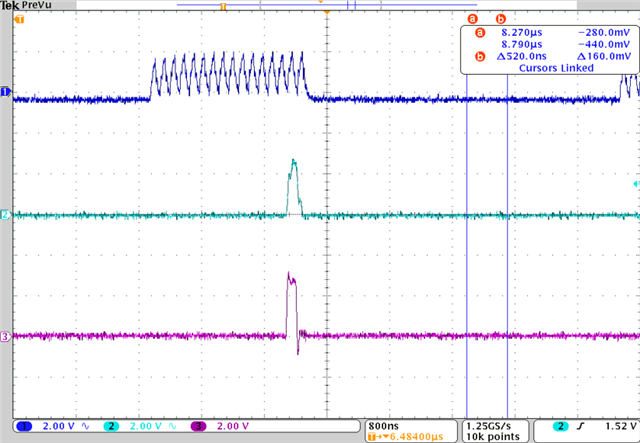Click channel 1 AC coupling symbol
This screenshot has width=640, height=443.
pos(85,426)
